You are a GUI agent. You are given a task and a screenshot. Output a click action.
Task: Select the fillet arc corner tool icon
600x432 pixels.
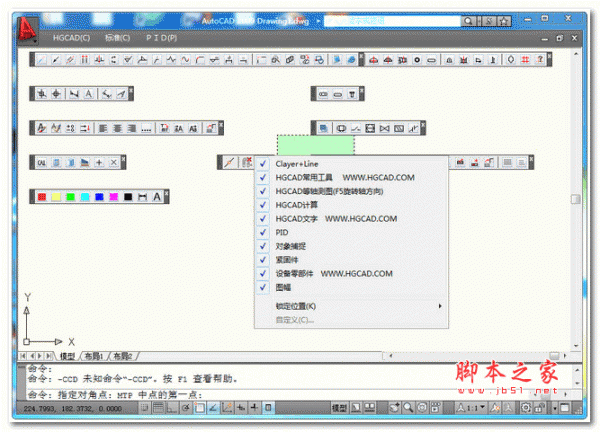point(200,60)
